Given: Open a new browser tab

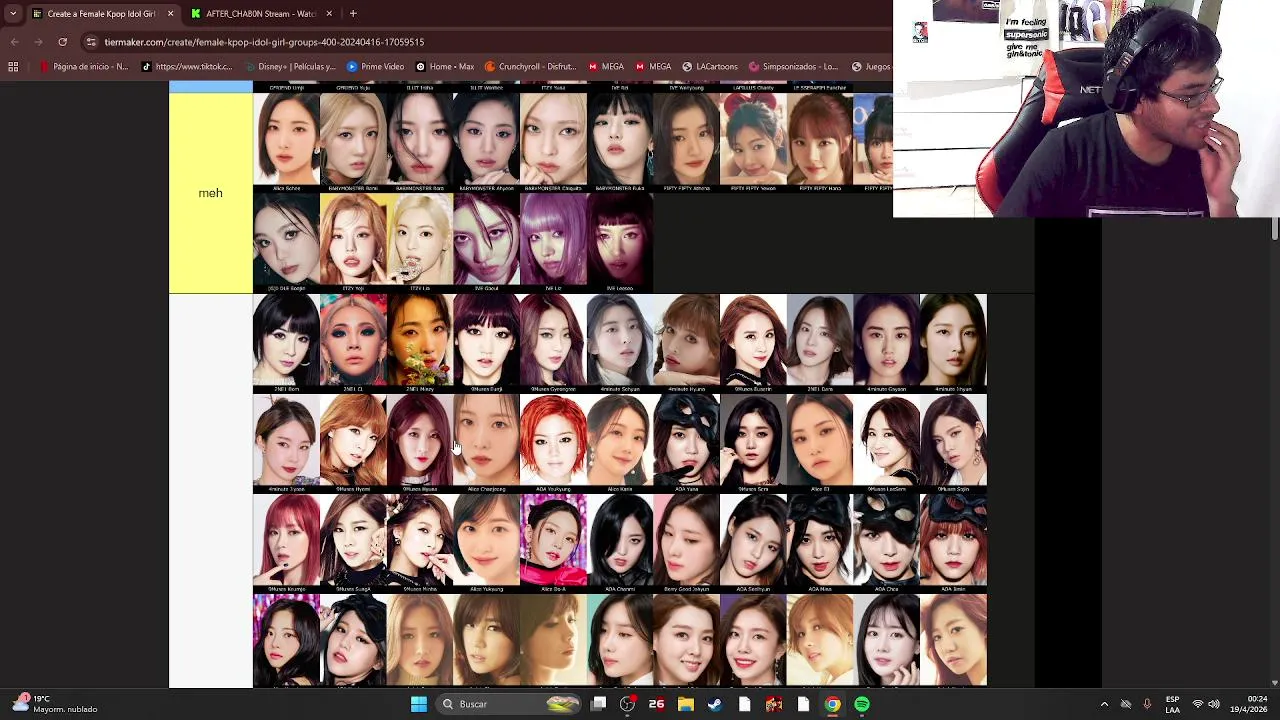Looking at the screenshot, I should [353, 14].
